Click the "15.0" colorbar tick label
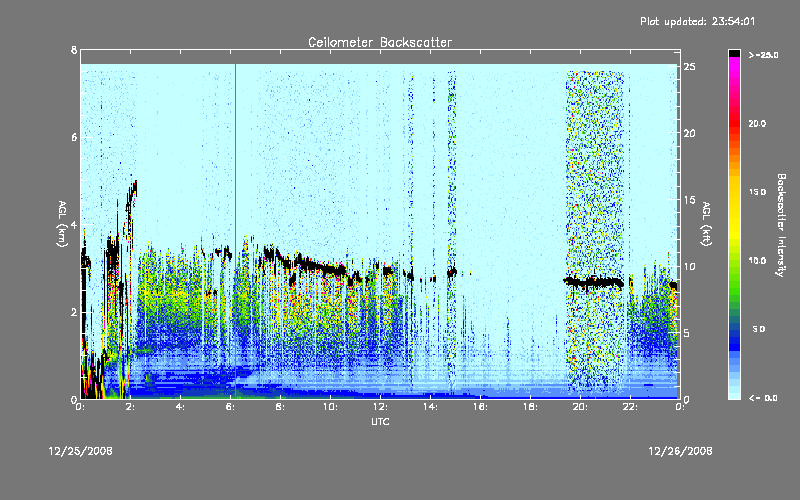Viewport: 800px width, 500px height. pyautogui.click(x=758, y=192)
